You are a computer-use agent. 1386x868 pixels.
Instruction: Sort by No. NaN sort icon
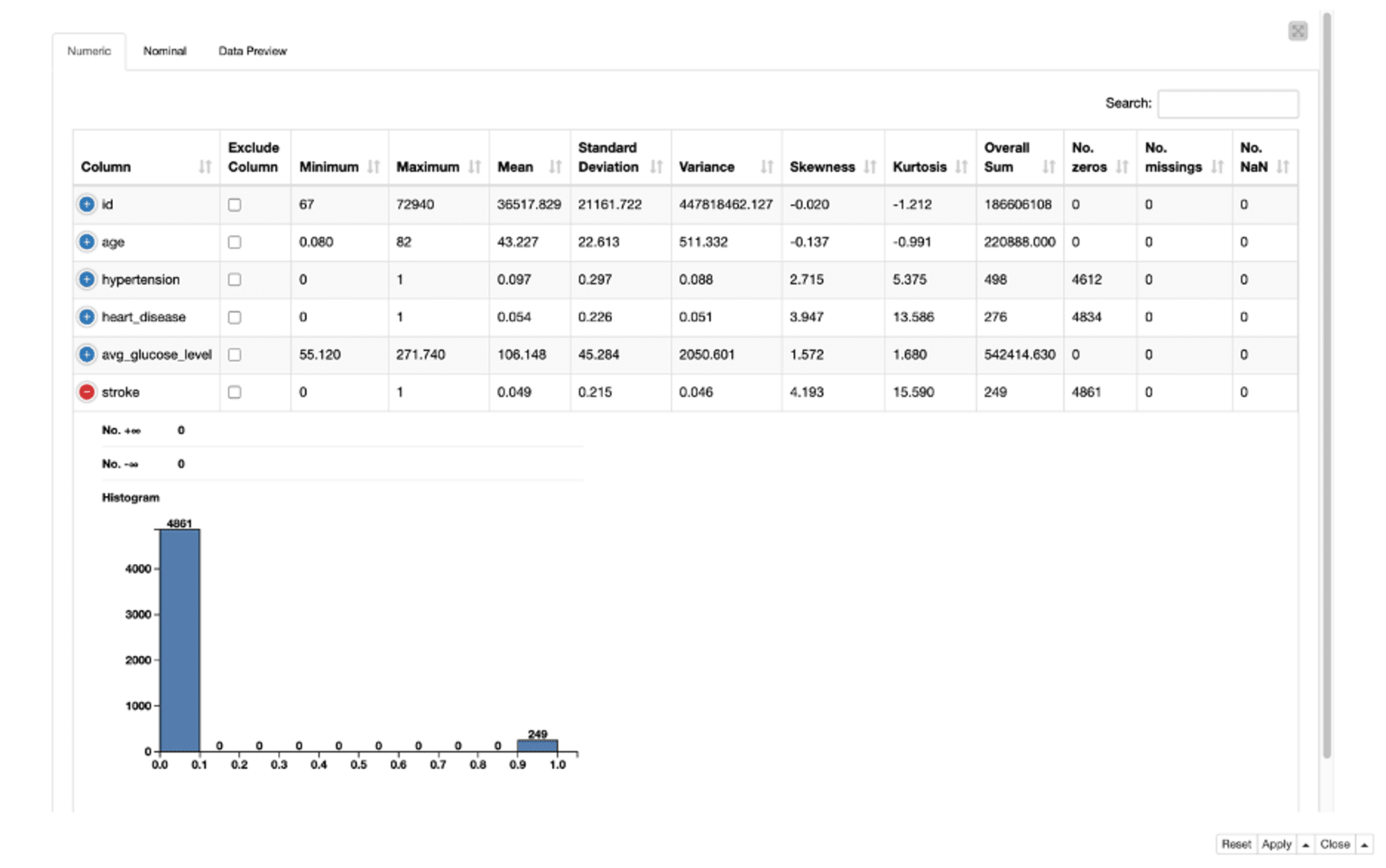click(x=1282, y=167)
